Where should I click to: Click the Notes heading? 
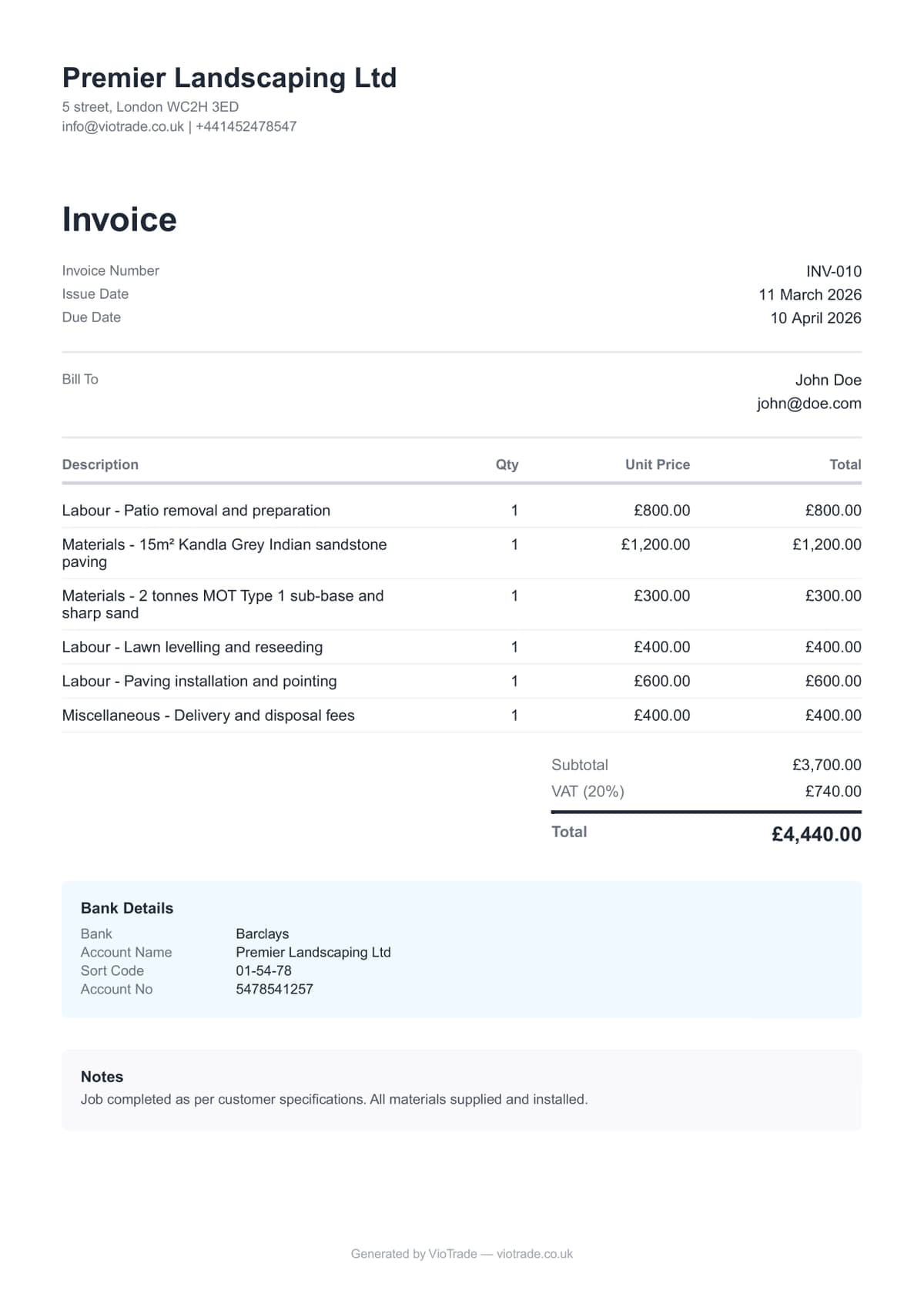102,1077
